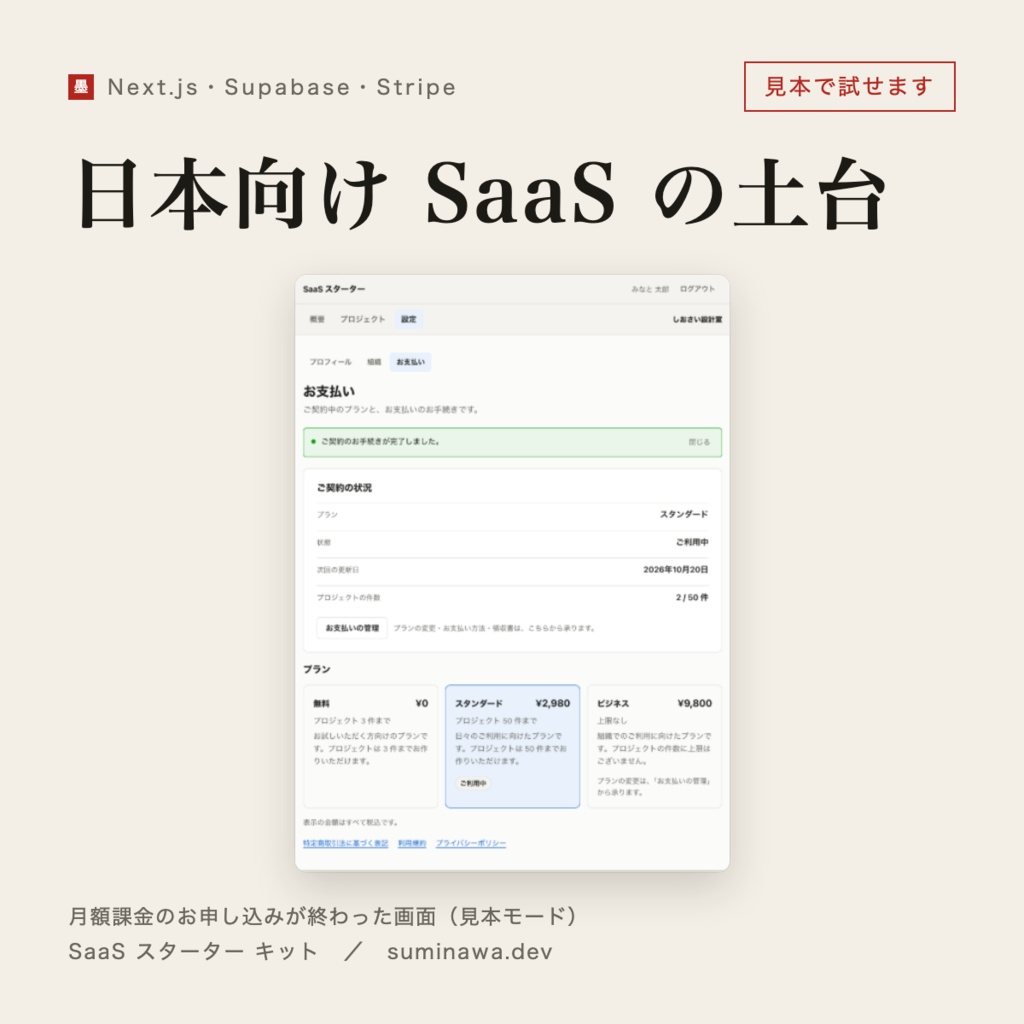
Task: Click the ¥9,800 price
Action: (x=694, y=703)
